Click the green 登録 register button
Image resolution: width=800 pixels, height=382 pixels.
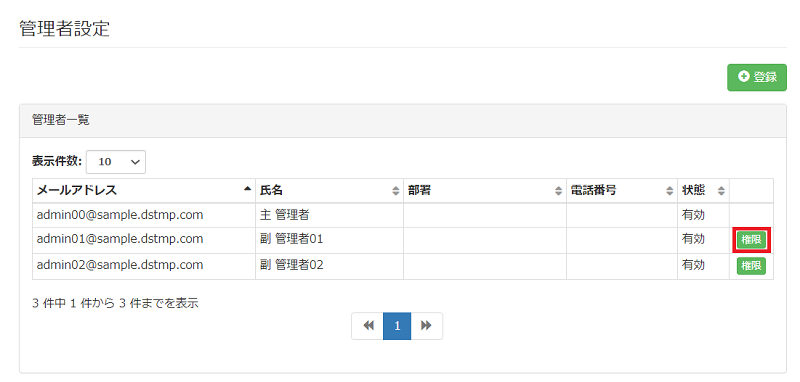tap(757, 78)
